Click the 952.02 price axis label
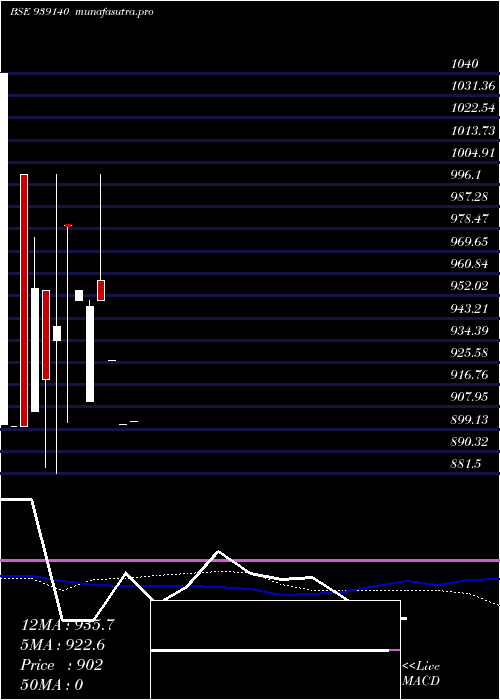500x700 pixels. tap(469, 286)
